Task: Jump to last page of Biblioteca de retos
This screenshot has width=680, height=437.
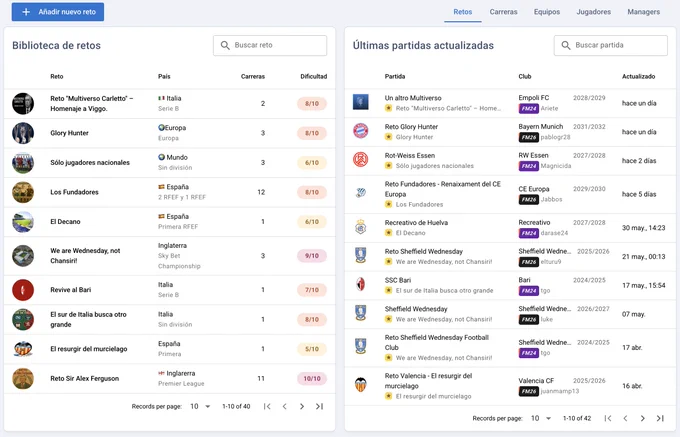Action: coord(319,406)
